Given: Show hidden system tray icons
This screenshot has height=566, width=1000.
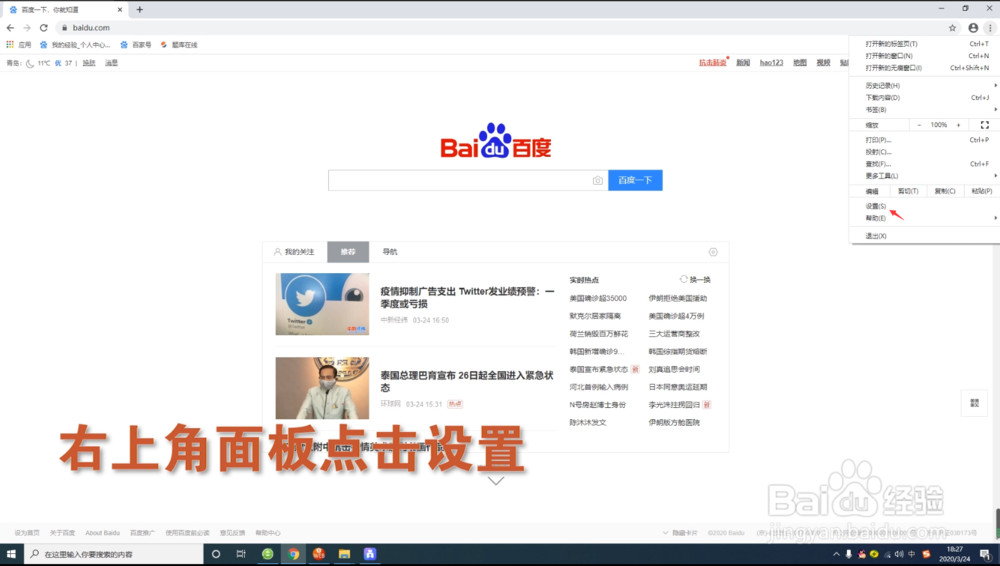Looking at the screenshot, I should [x=836, y=554].
